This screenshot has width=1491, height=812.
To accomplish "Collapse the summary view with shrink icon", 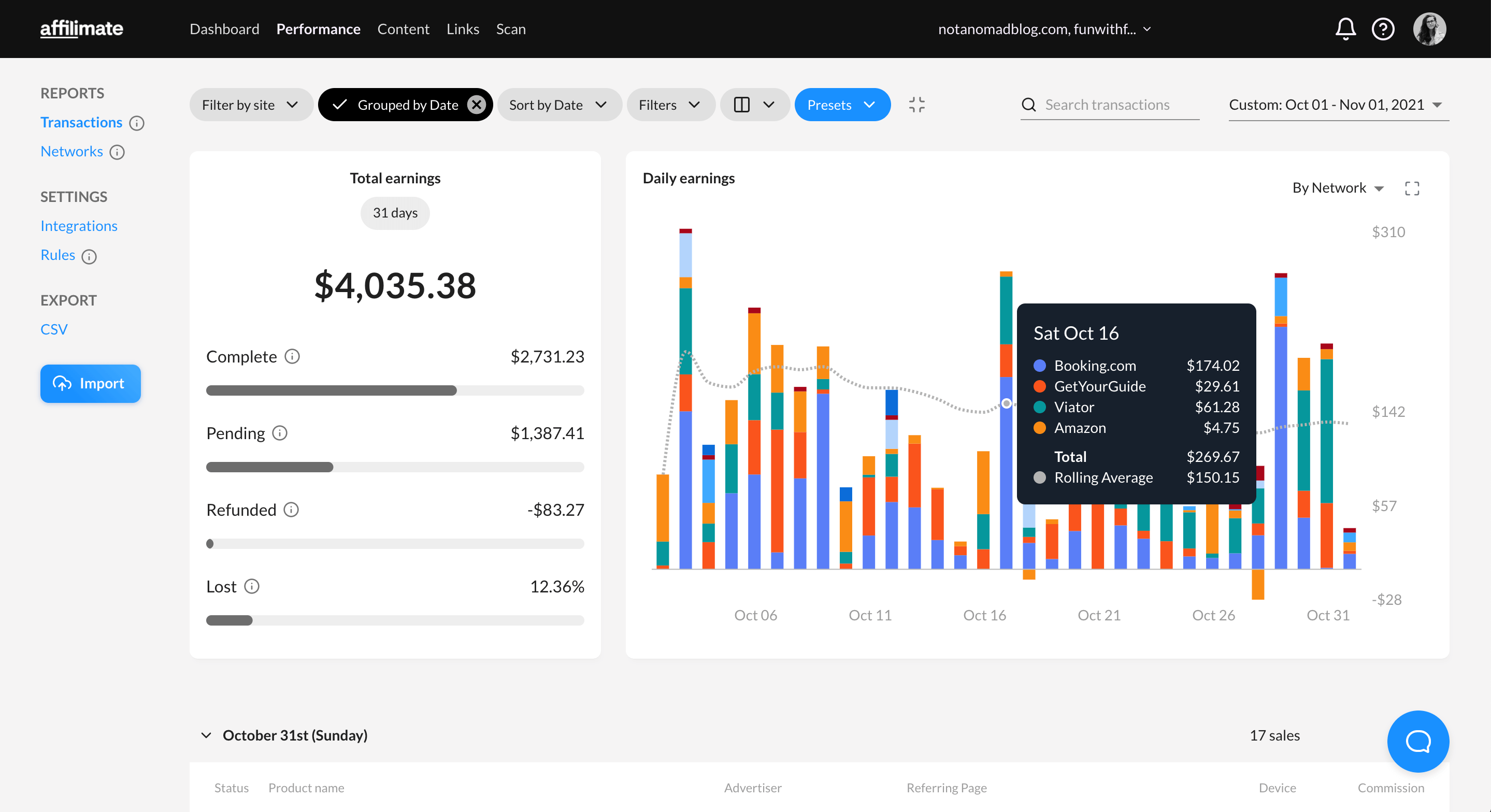I will coord(917,105).
